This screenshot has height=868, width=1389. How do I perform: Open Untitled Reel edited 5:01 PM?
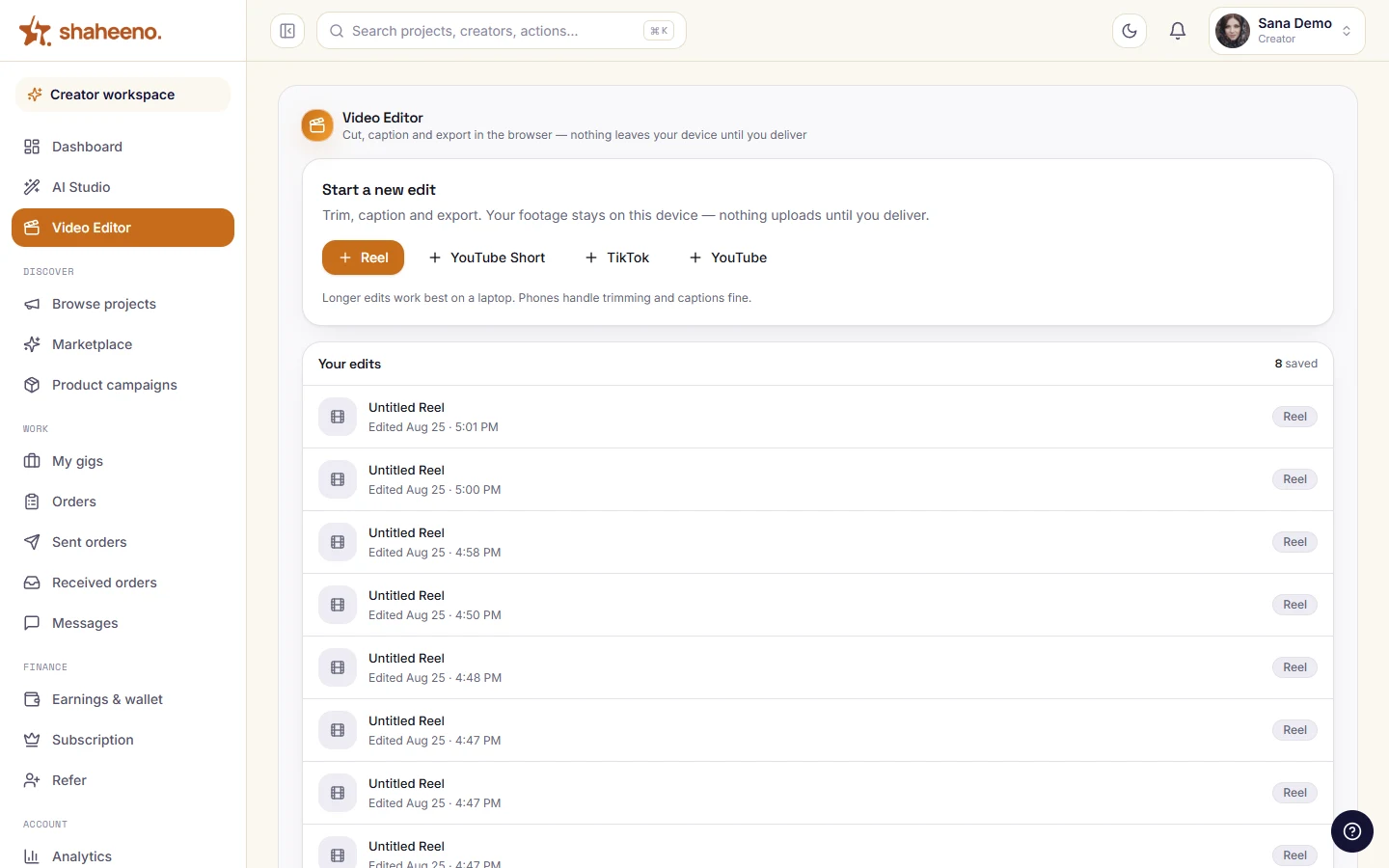818,417
